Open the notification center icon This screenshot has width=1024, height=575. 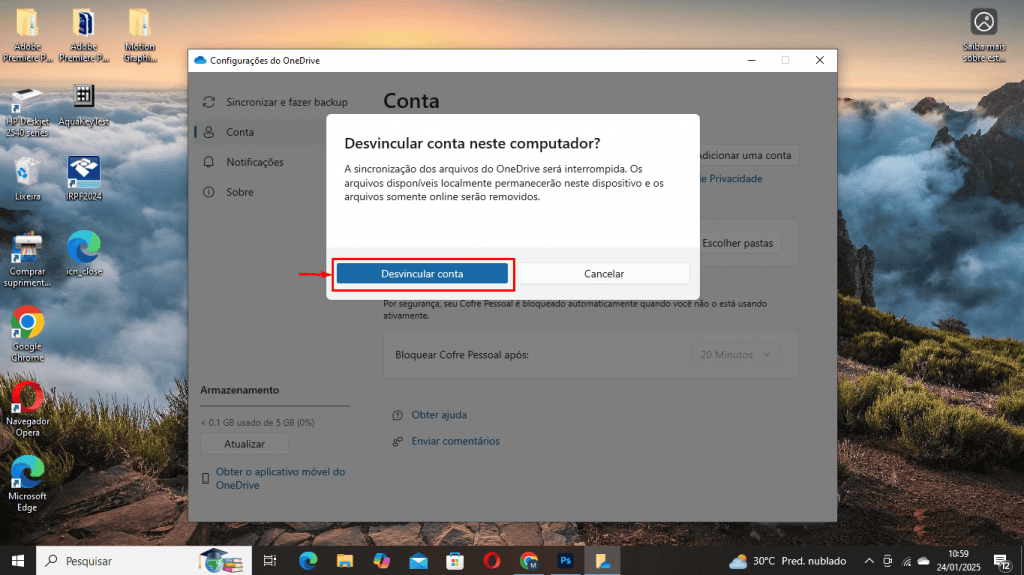coord(1002,561)
